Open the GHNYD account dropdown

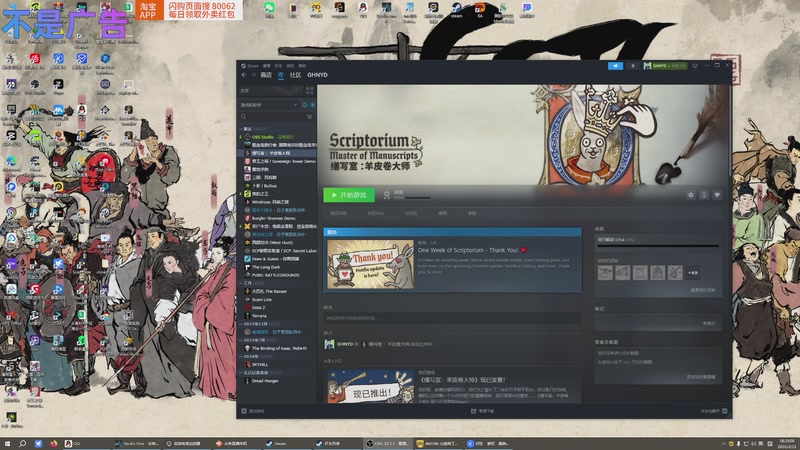[x=665, y=66]
